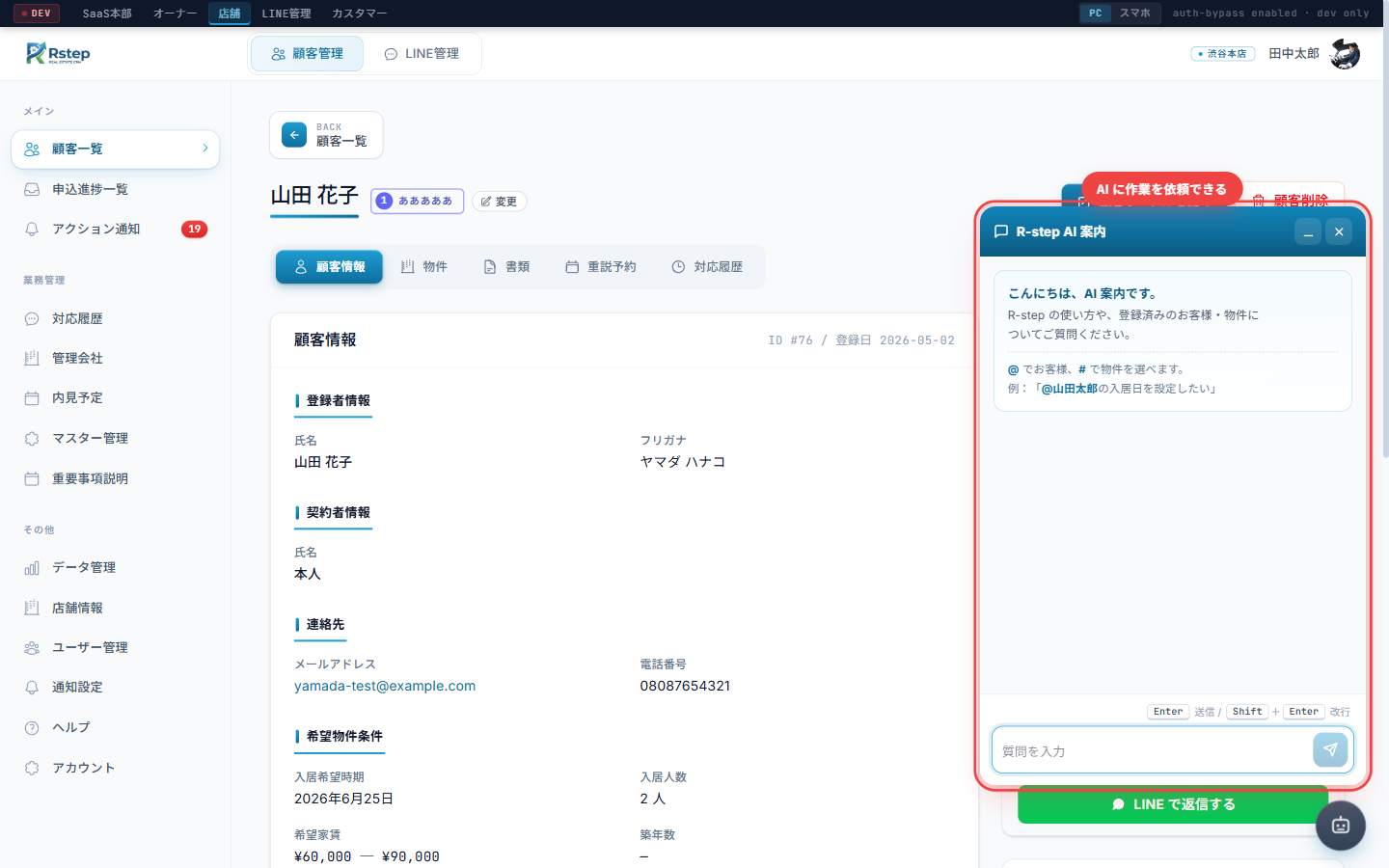Select カスタマー in dev bar
The height and width of the screenshot is (868, 1389).
click(x=360, y=14)
